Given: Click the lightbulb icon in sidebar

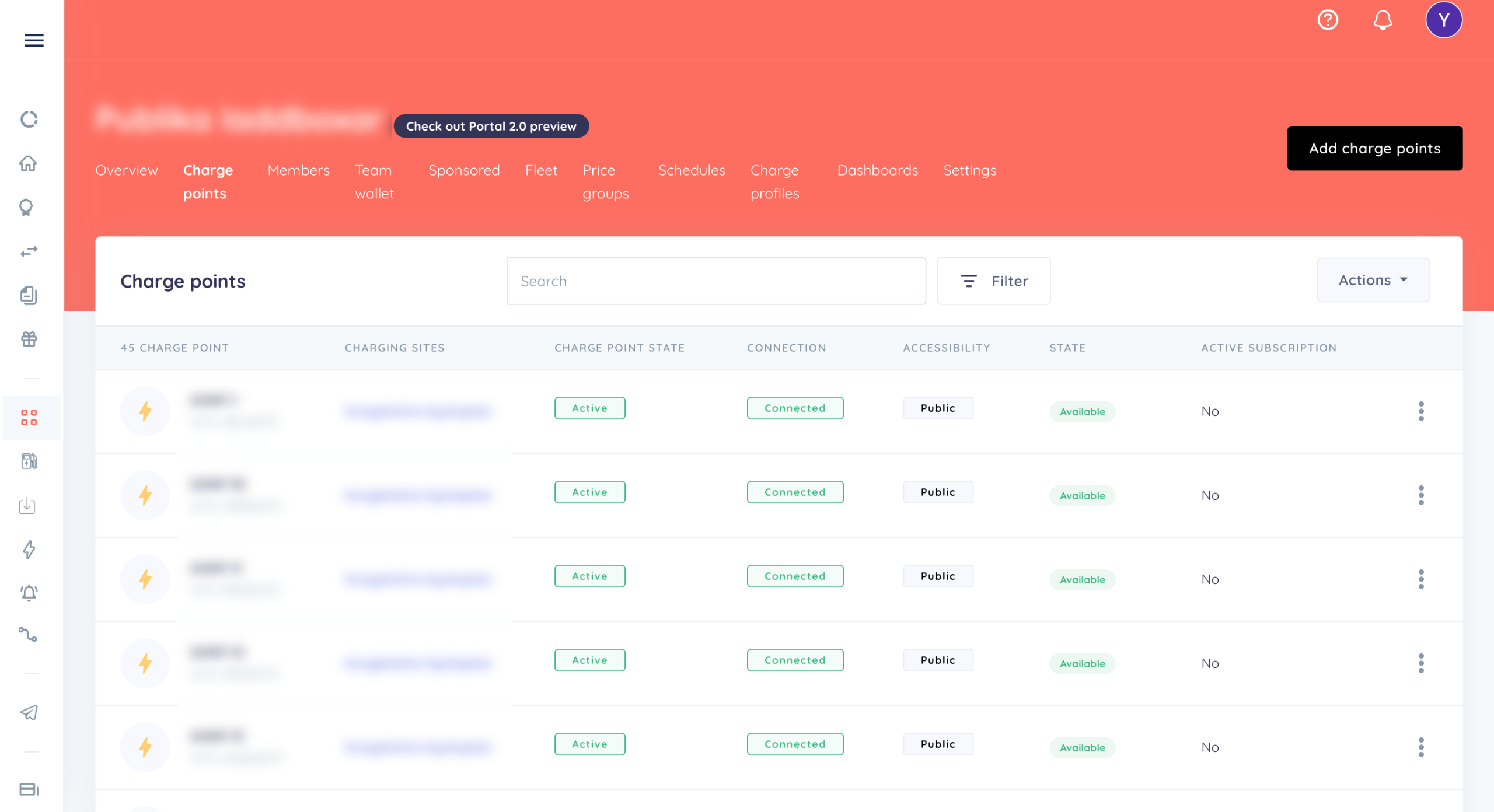Looking at the screenshot, I should [26, 207].
